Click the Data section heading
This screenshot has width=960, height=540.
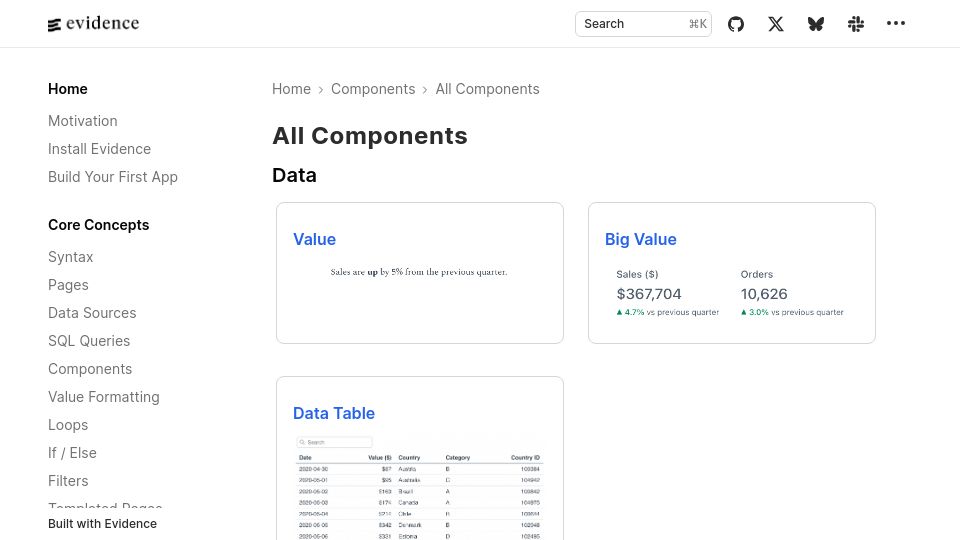coord(294,176)
